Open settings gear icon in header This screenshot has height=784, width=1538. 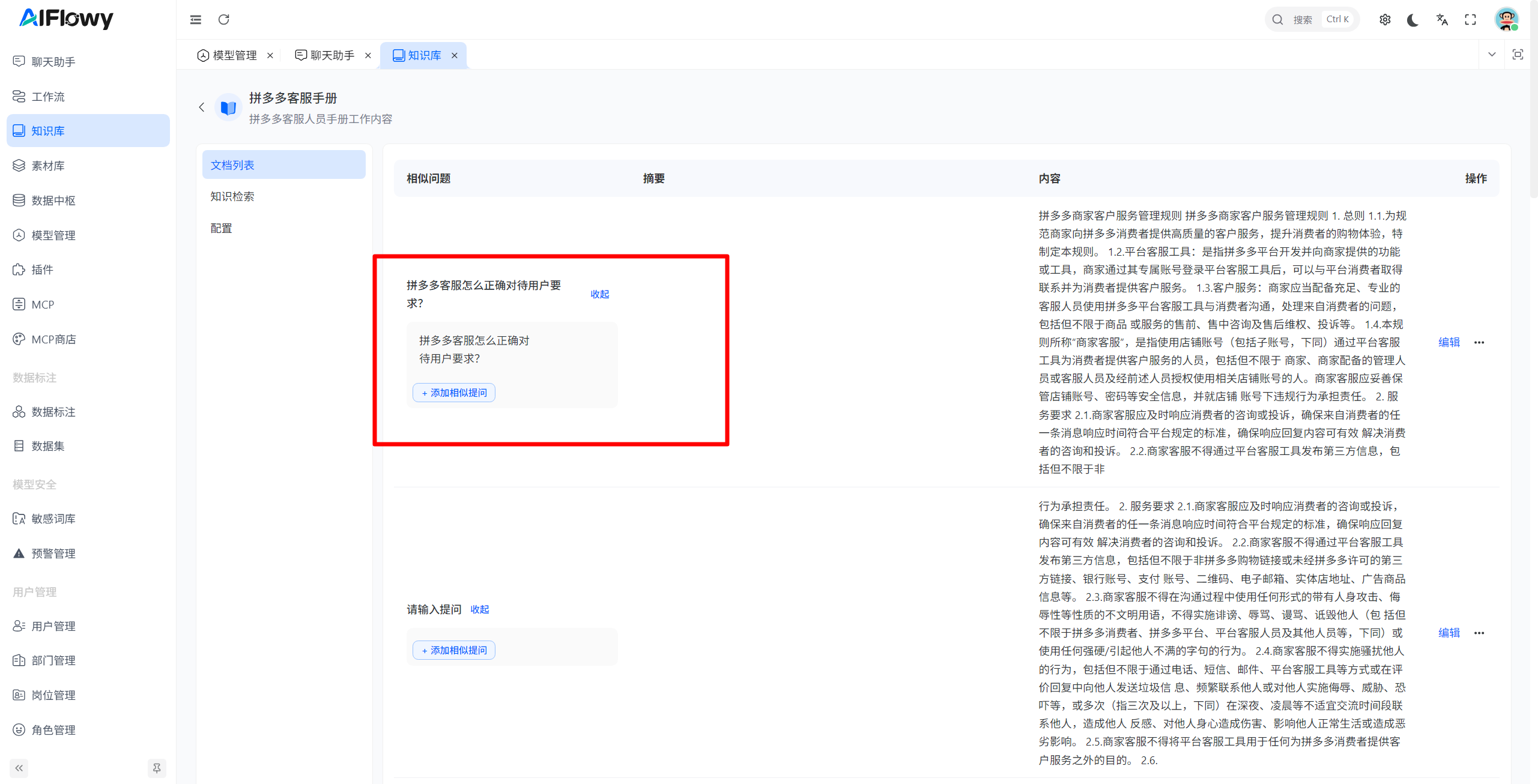coord(1385,20)
